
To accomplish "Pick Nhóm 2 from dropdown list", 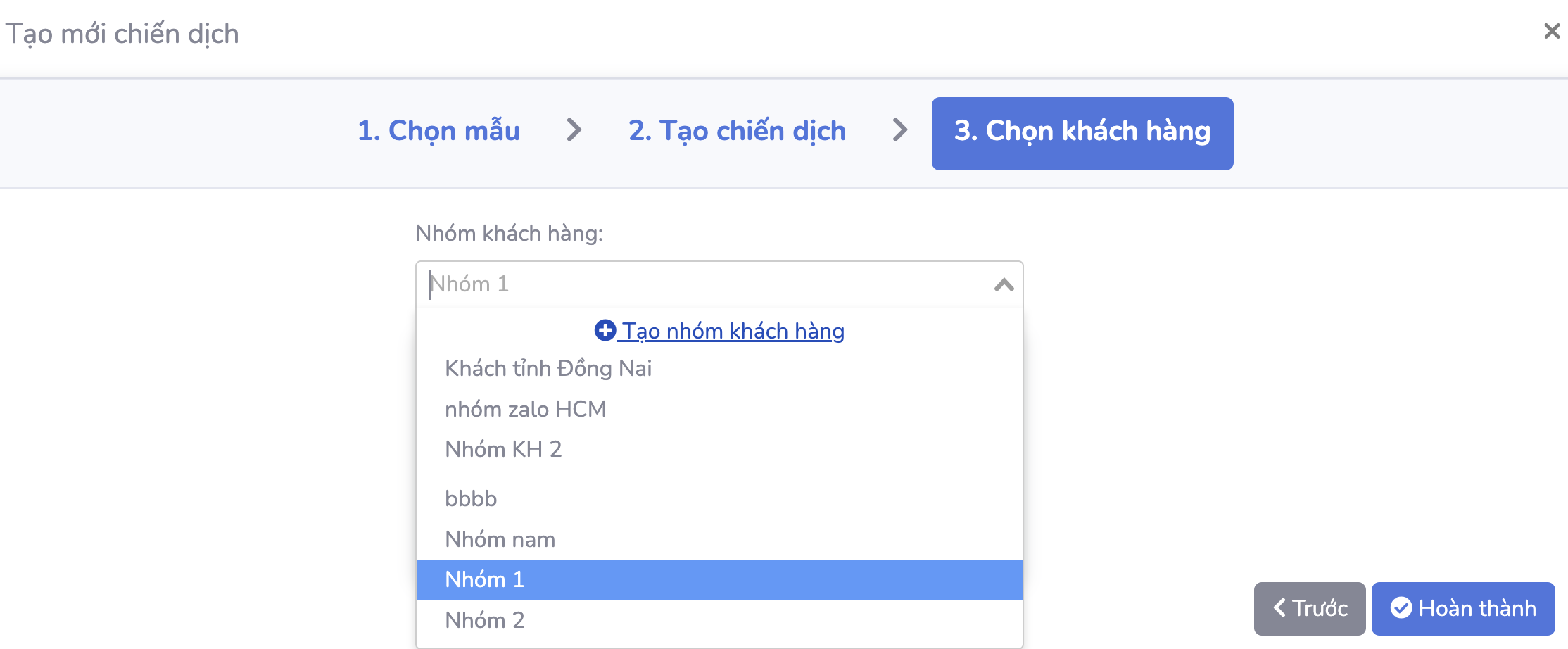I will [x=485, y=620].
